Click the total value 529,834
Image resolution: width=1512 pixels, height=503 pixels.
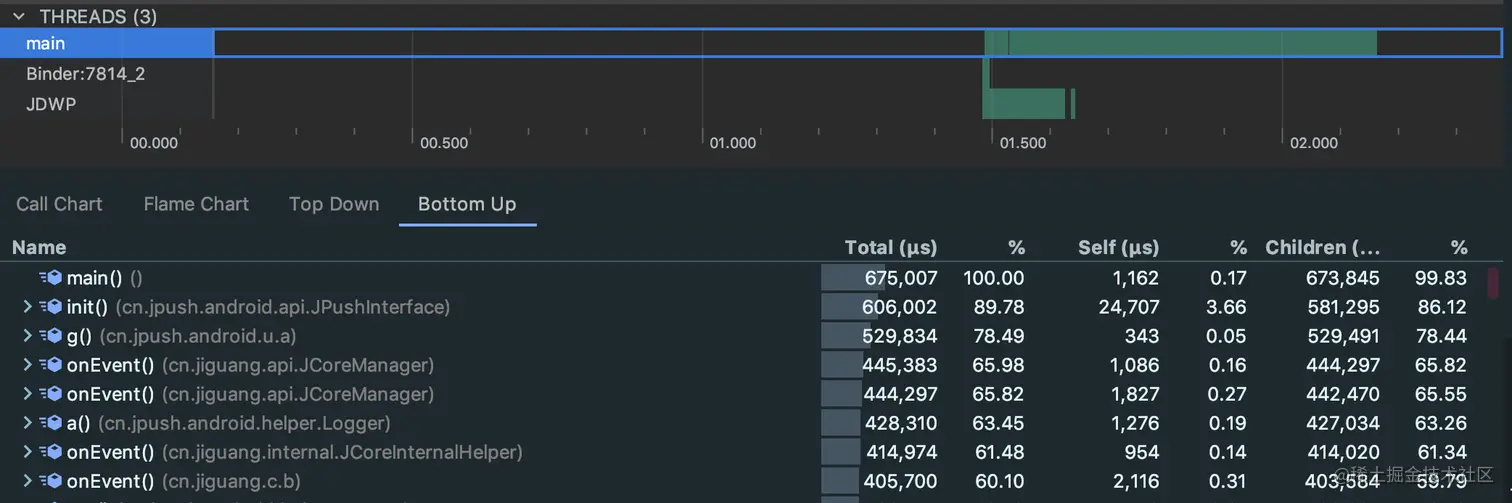point(900,336)
